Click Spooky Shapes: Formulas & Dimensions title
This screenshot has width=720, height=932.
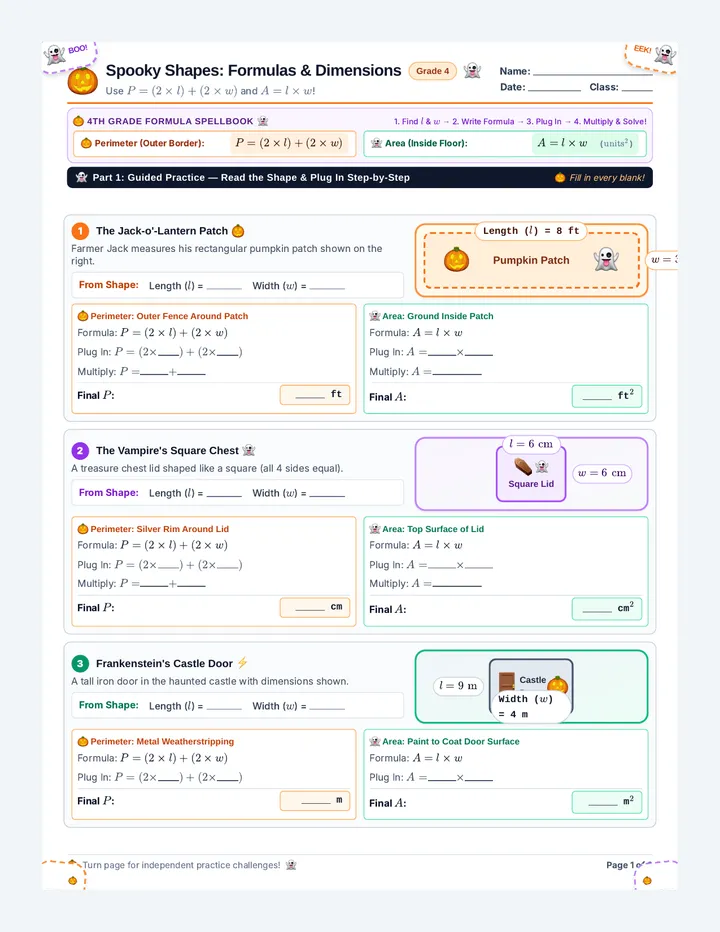pos(253,70)
